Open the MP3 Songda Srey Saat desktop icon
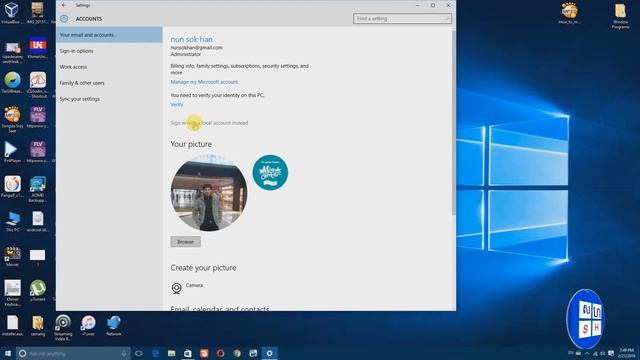640x360 pixels. (12, 119)
